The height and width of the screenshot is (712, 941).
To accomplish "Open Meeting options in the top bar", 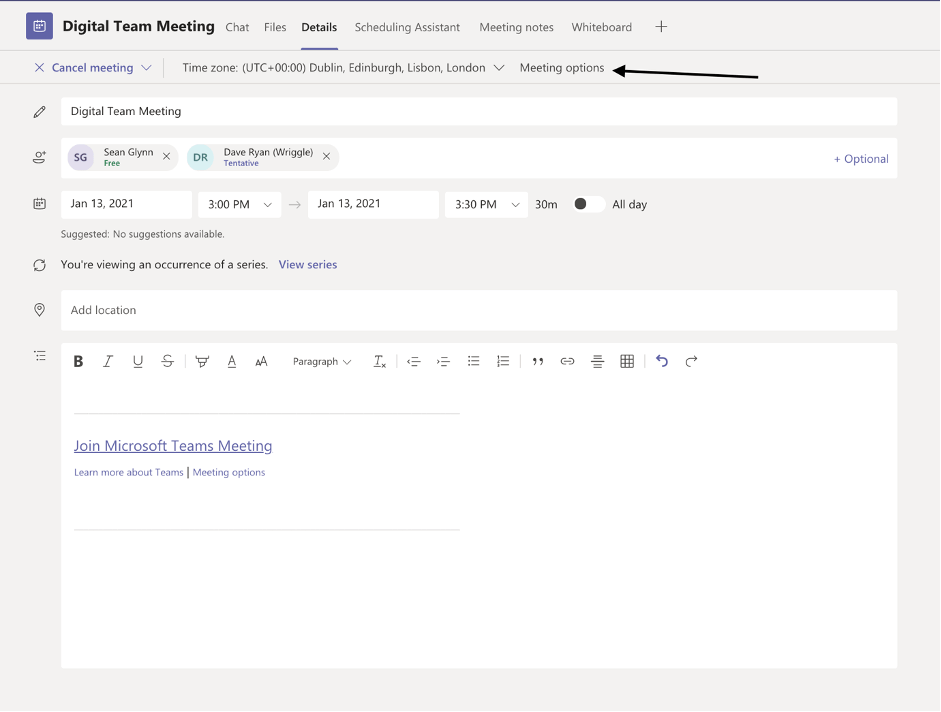I will (562, 68).
